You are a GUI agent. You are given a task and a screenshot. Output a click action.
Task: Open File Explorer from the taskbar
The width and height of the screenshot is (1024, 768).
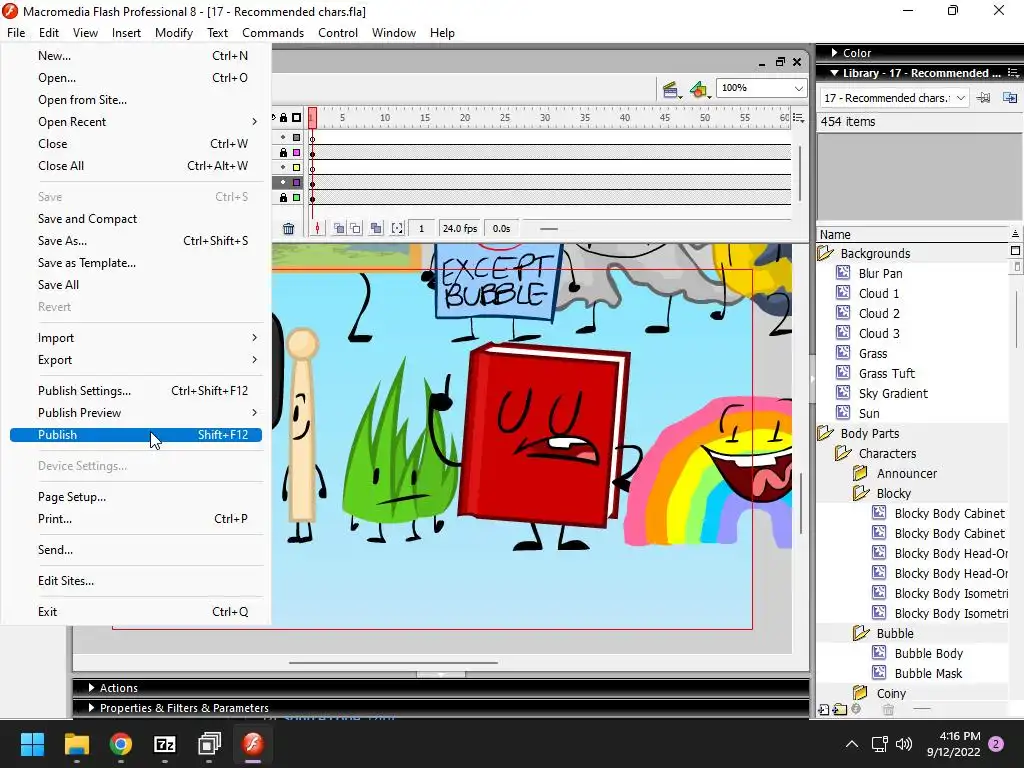[x=76, y=744]
